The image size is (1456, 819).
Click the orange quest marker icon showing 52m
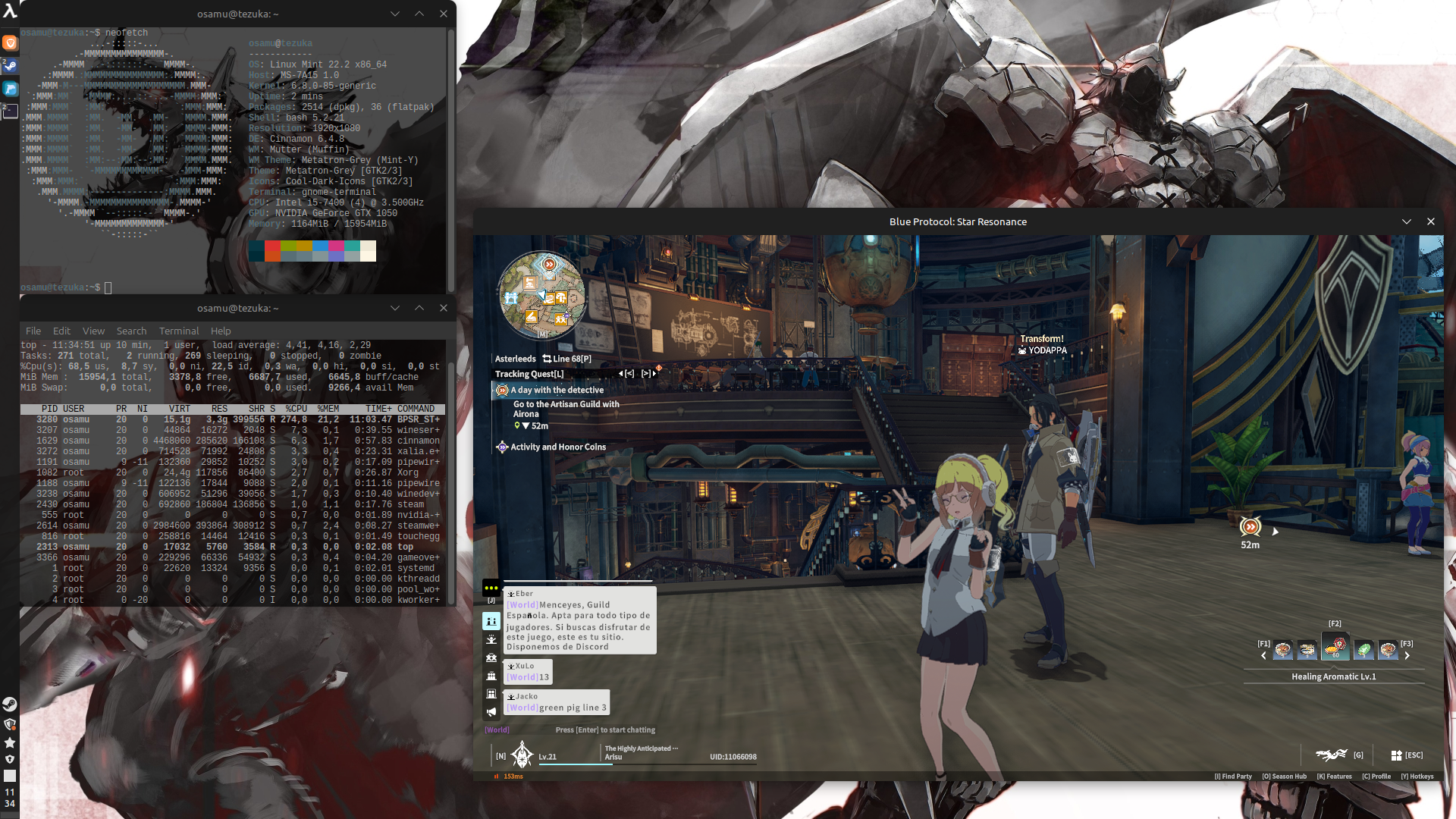[x=1250, y=526]
